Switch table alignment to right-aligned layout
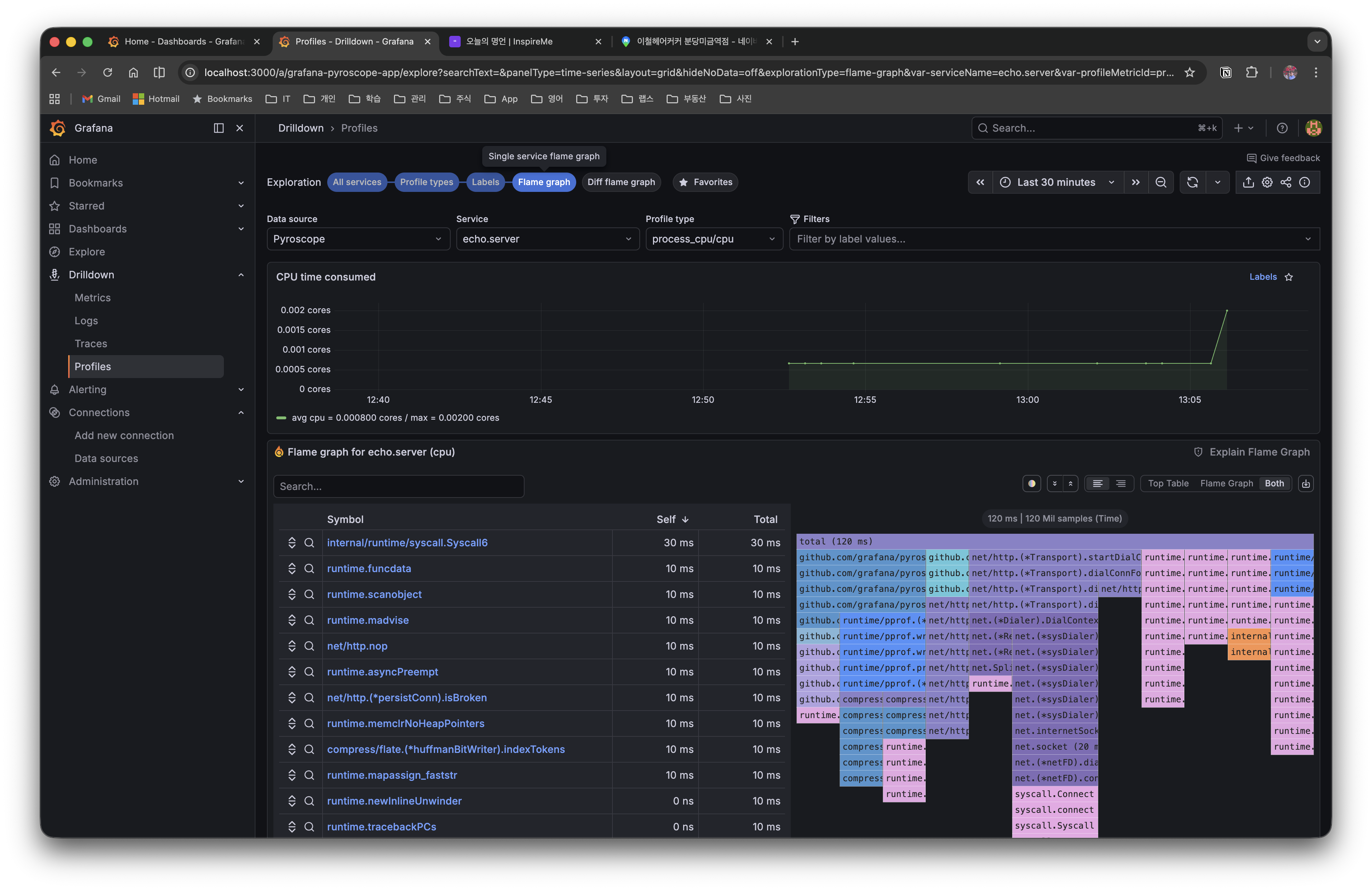 click(x=1120, y=484)
